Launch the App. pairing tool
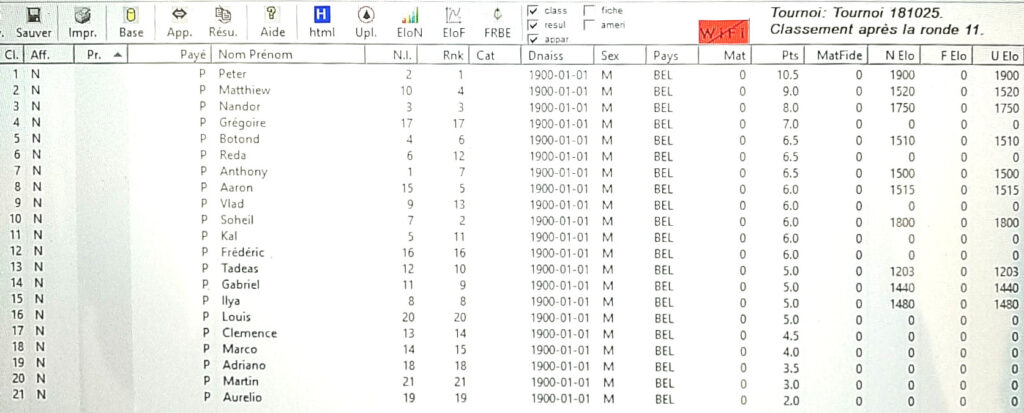The image size is (1024, 413). point(179,16)
